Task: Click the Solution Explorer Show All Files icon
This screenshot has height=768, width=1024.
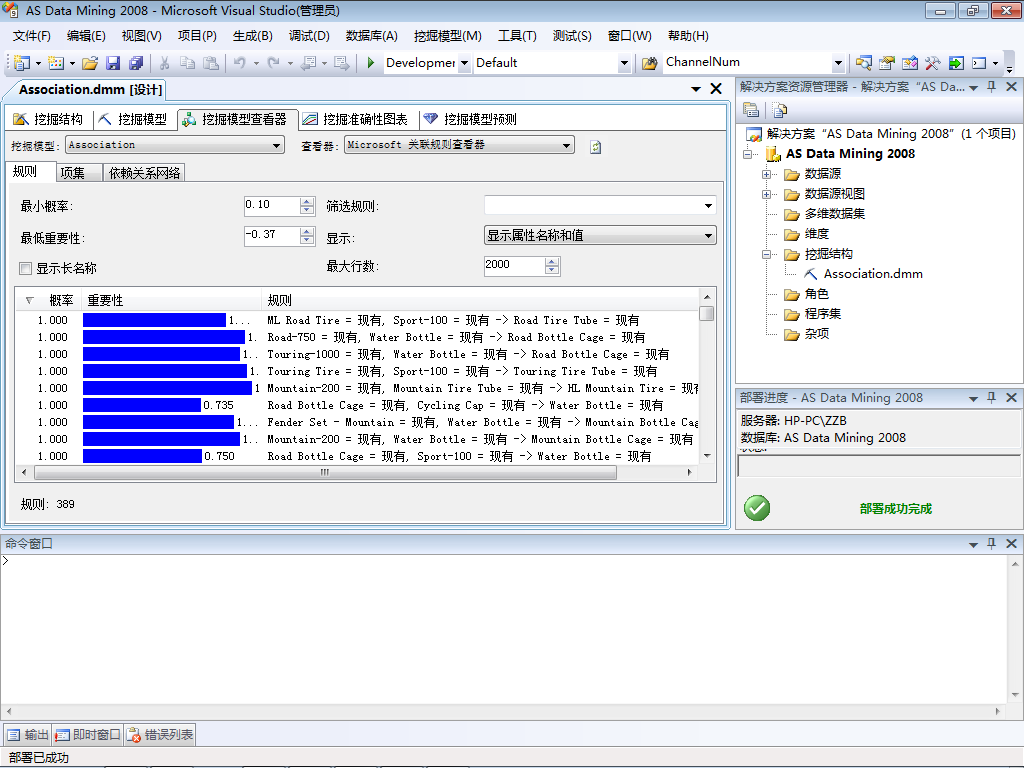Action: tap(780, 110)
